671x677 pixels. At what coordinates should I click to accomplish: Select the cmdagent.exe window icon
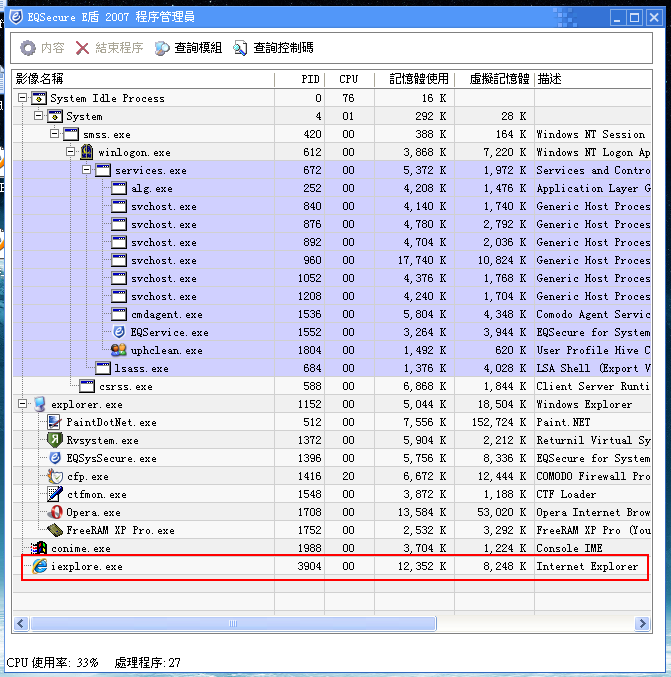click(x=119, y=314)
